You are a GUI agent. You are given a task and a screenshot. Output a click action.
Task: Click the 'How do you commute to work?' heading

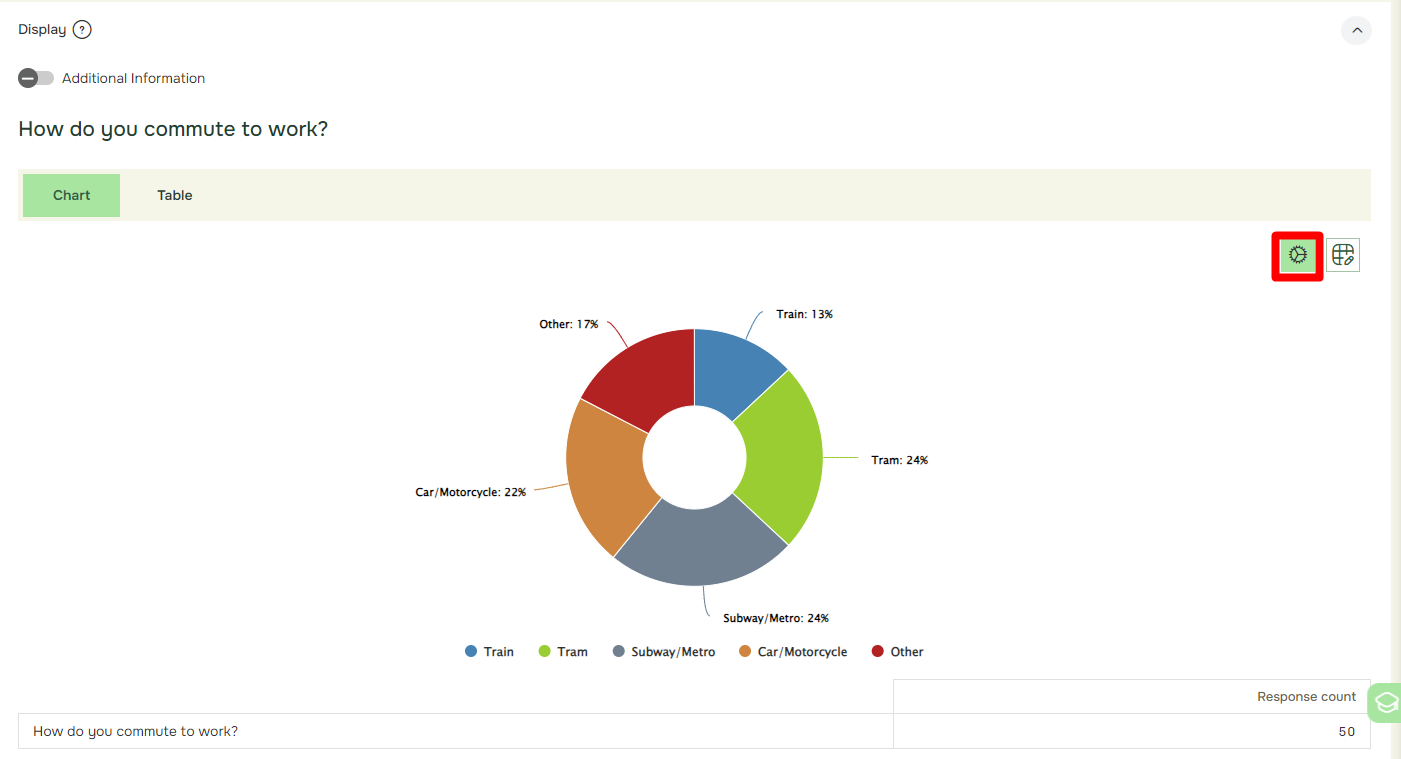173,129
